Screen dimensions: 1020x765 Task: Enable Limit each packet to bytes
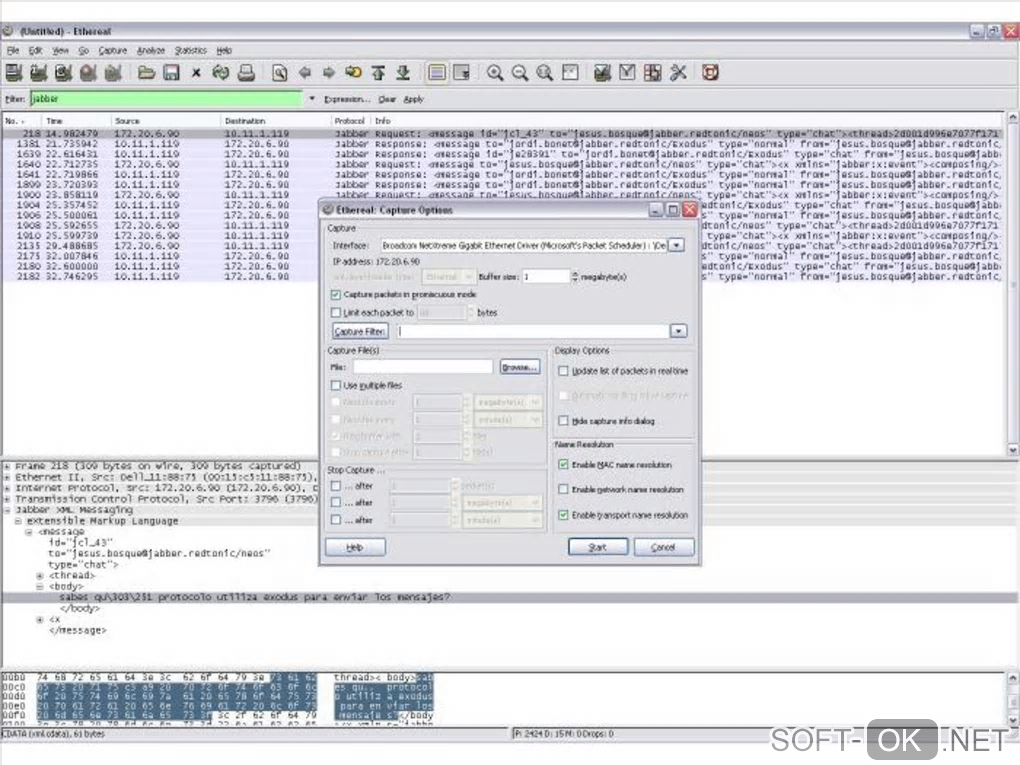point(336,313)
